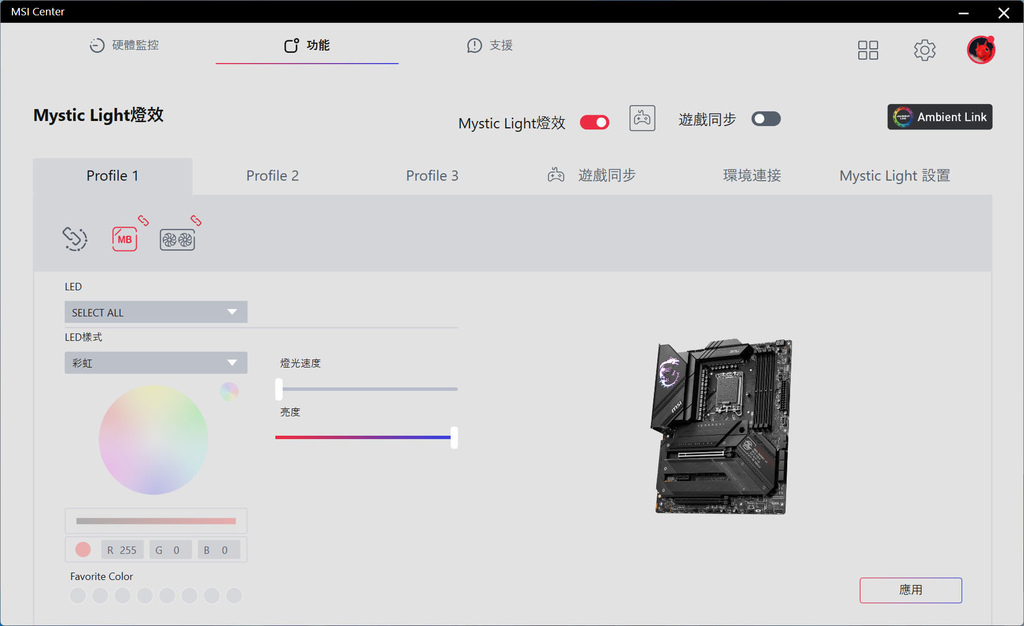Open the user profile avatar
Screen dimensions: 1024x626
(x=981, y=50)
